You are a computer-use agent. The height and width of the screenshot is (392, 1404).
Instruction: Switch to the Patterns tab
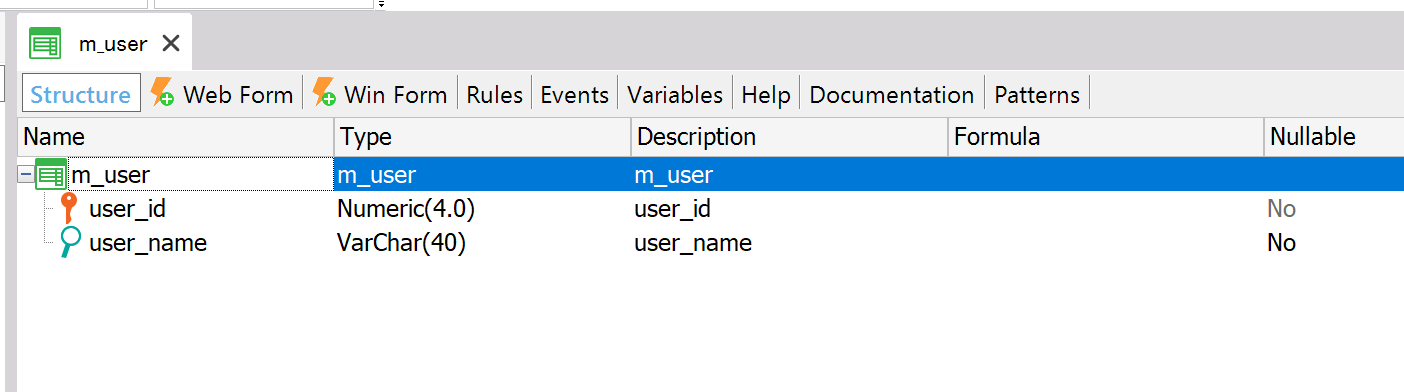tap(1037, 95)
